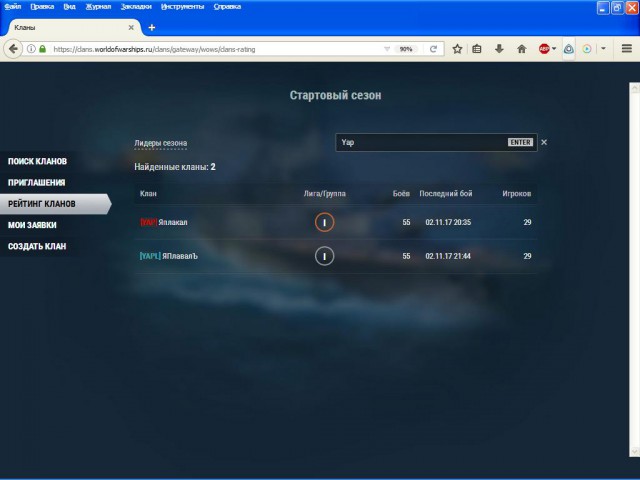Reload the page with the refresh icon
The width and height of the screenshot is (640, 480).
(x=433, y=49)
